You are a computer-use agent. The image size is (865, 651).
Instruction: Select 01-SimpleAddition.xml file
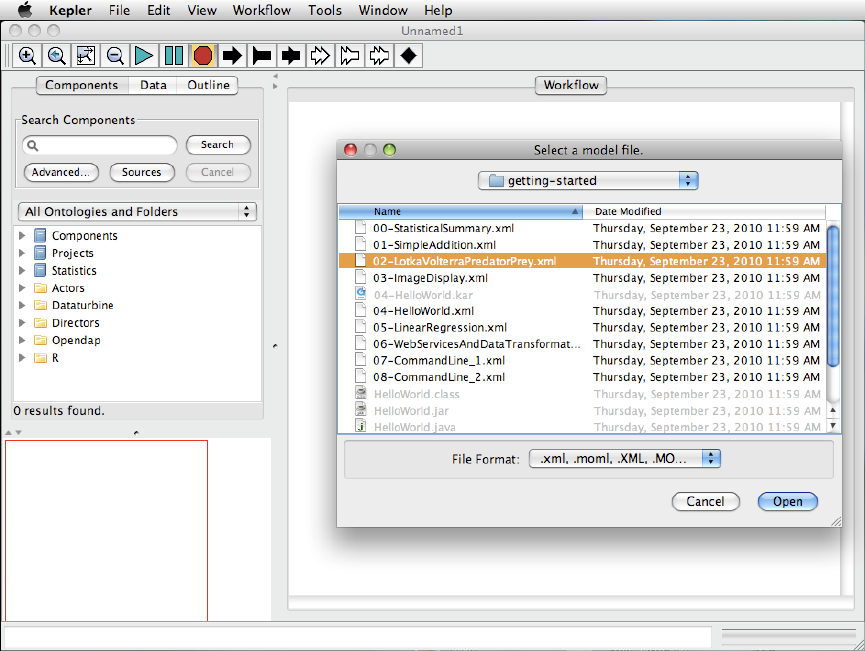coord(582,244)
